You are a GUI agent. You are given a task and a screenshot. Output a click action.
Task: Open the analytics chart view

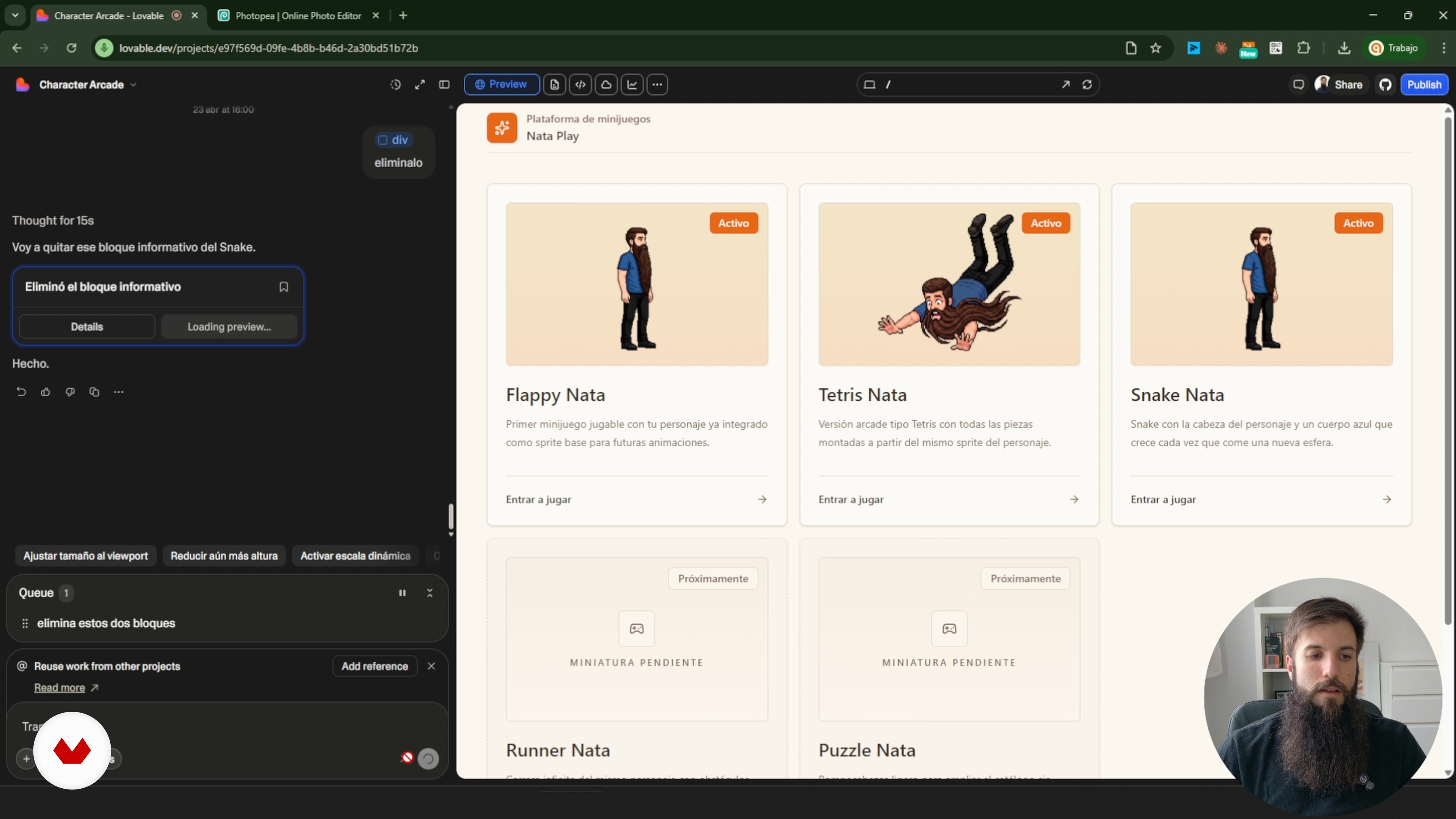pos(632,85)
